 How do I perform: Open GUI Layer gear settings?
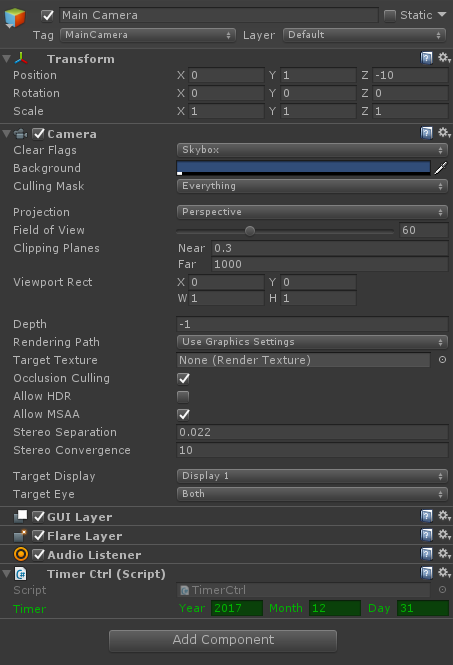(x=444, y=516)
